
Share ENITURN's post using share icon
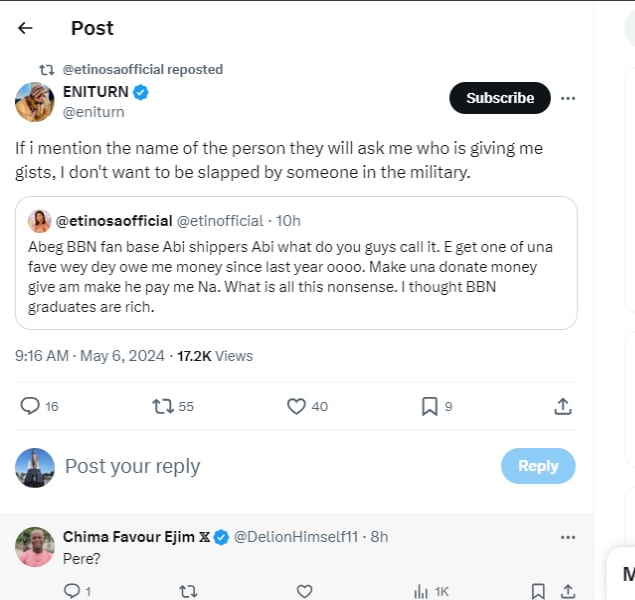point(563,406)
